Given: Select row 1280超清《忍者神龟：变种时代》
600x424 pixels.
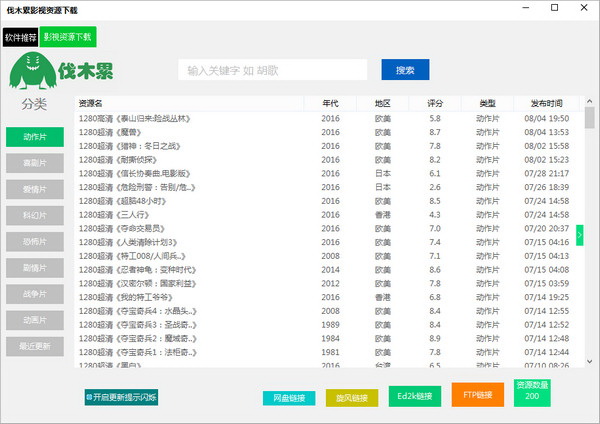Looking at the screenshot, I should [329, 270].
